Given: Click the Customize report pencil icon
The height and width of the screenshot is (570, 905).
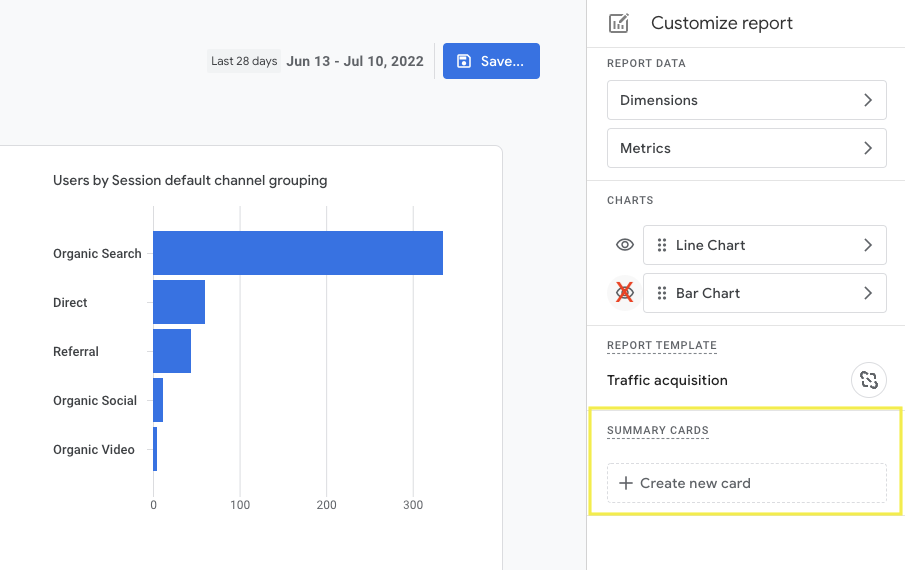Looking at the screenshot, I should point(619,23).
